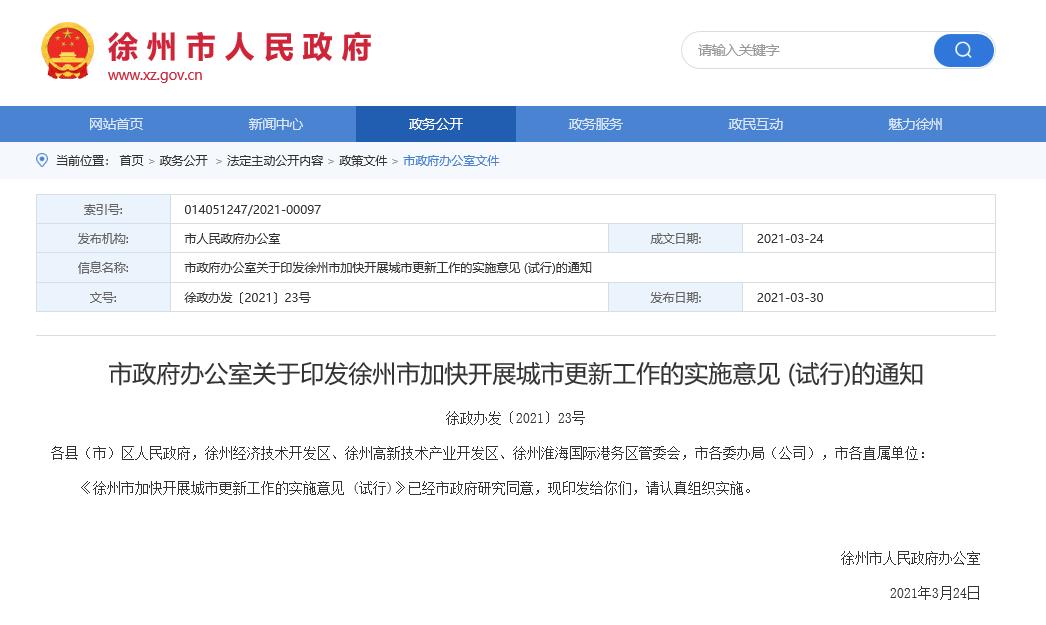
Task: Go to the 政民互动 nav tab
Action: (x=755, y=124)
